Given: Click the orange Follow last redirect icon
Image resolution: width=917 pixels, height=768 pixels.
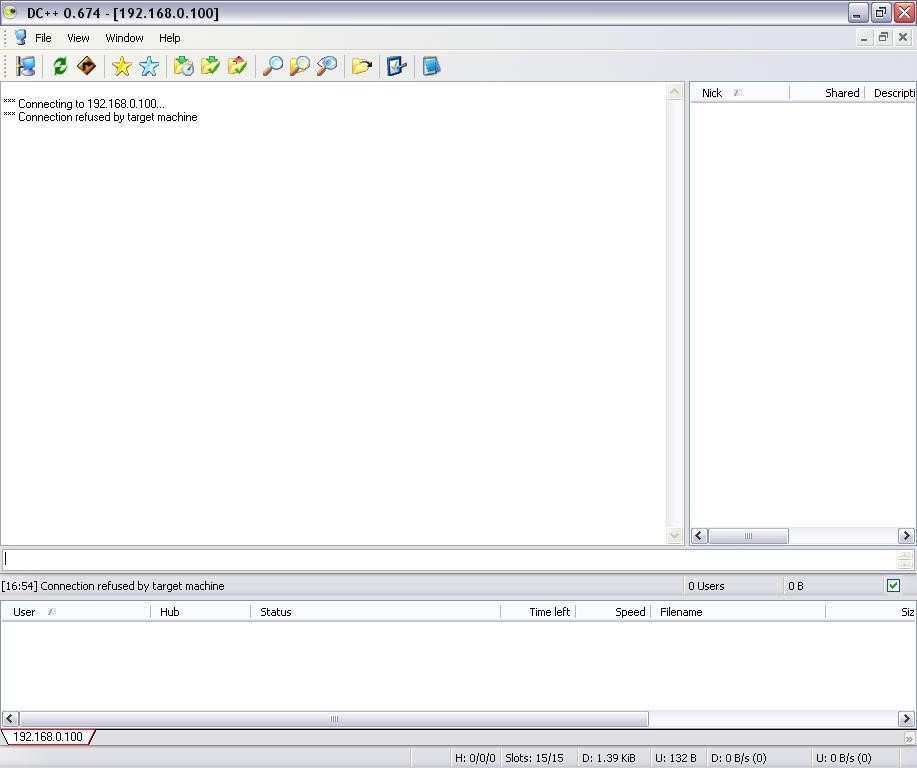Looking at the screenshot, I should point(87,66).
